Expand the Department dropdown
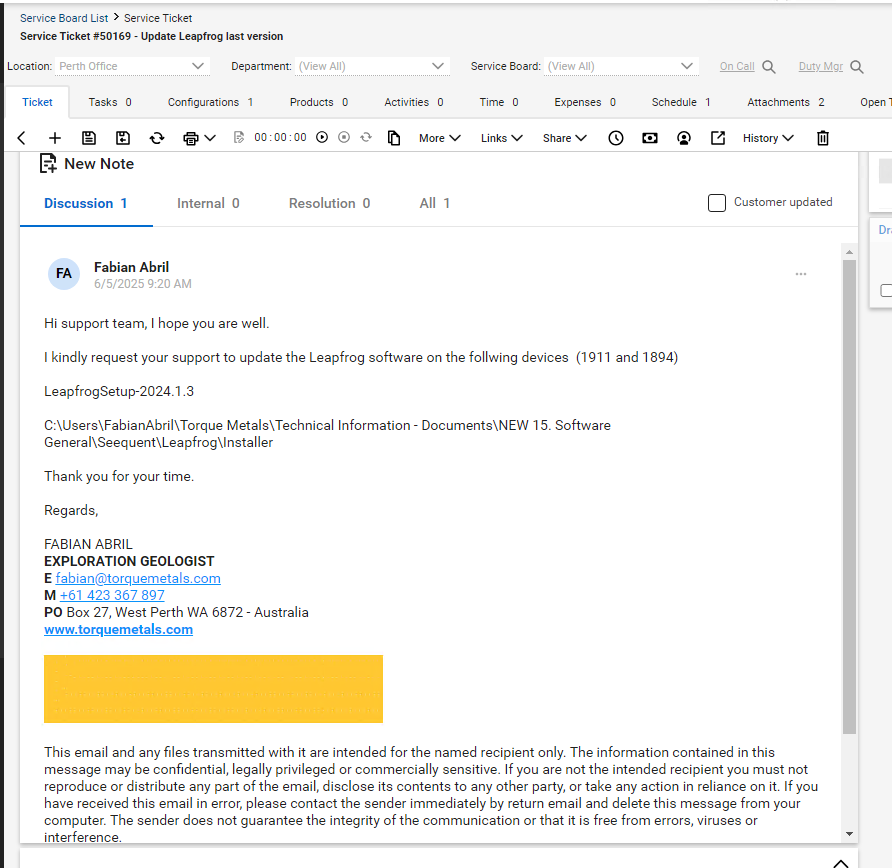The height and width of the screenshot is (868, 892). (x=437, y=66)
